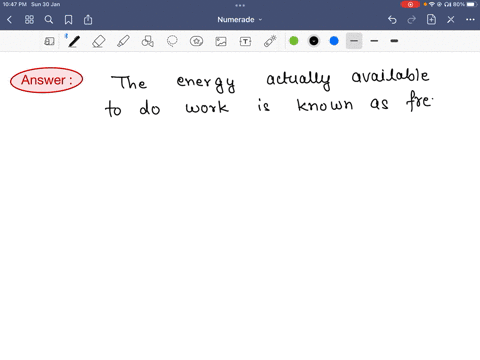
Task: Choose the blue pen color
Action: coord(334,41)
